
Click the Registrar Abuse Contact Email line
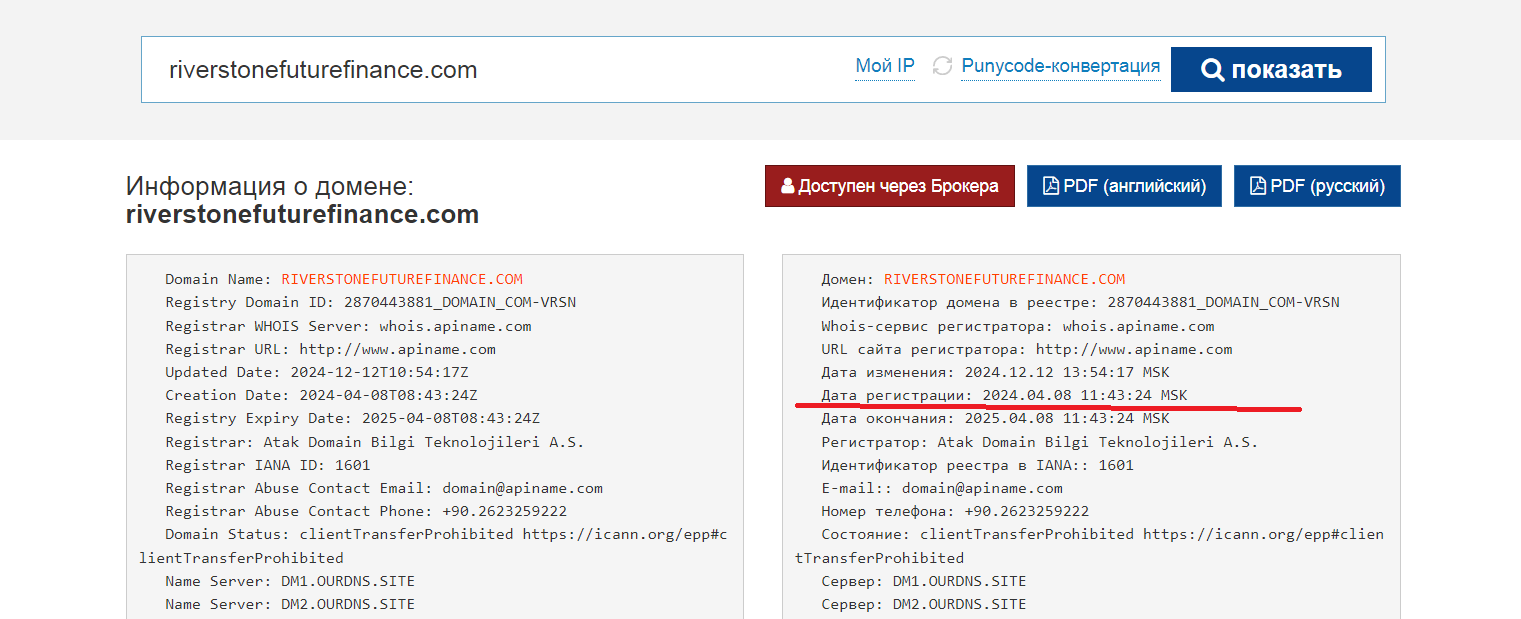coord(384,488)
